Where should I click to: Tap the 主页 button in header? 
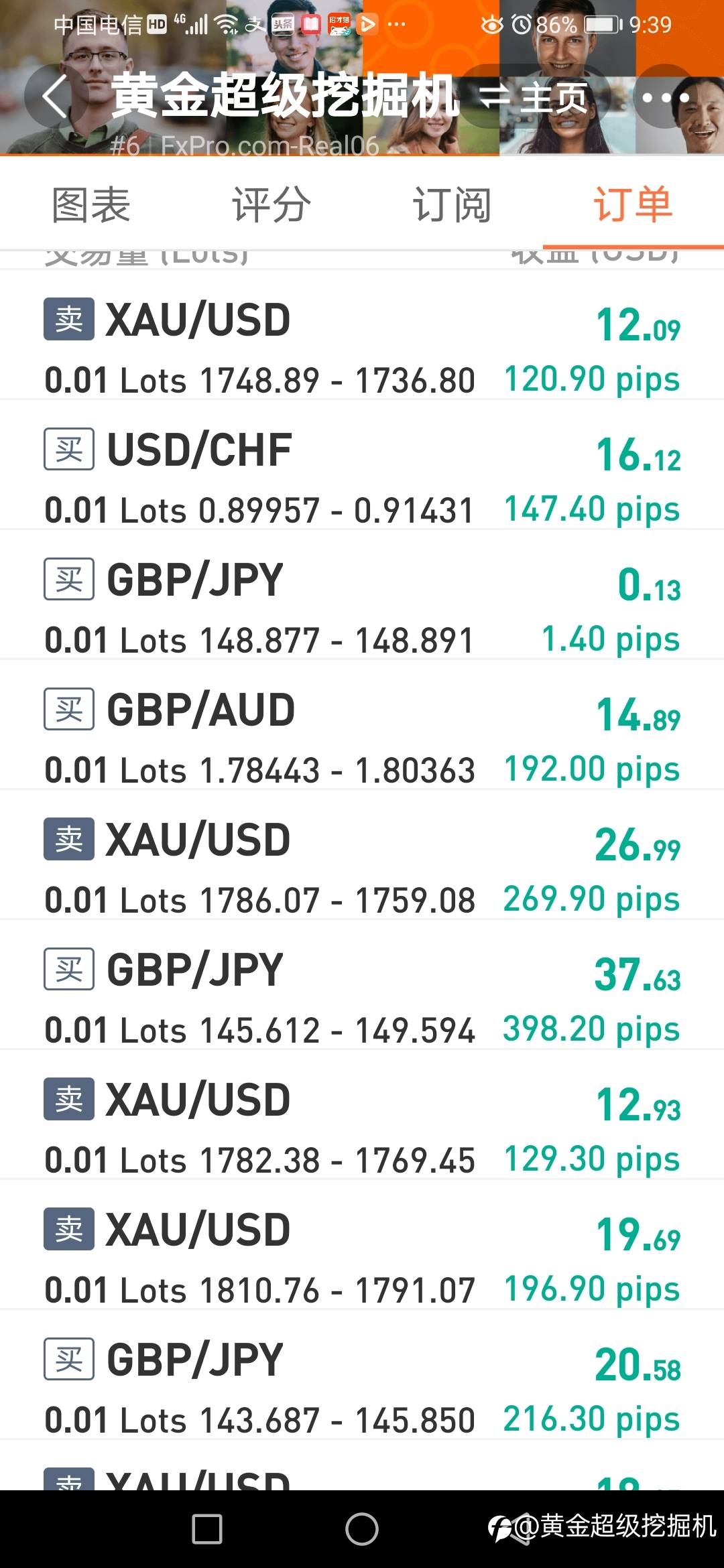pyautogui.click(x=554, y=98)
